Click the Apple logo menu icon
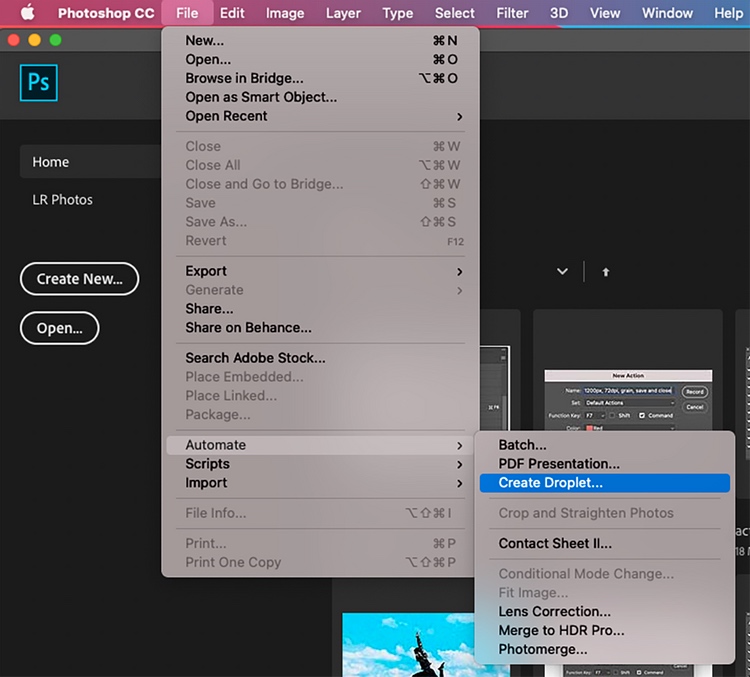This screenshot has height=677, width=750. [x=27, y=13]
